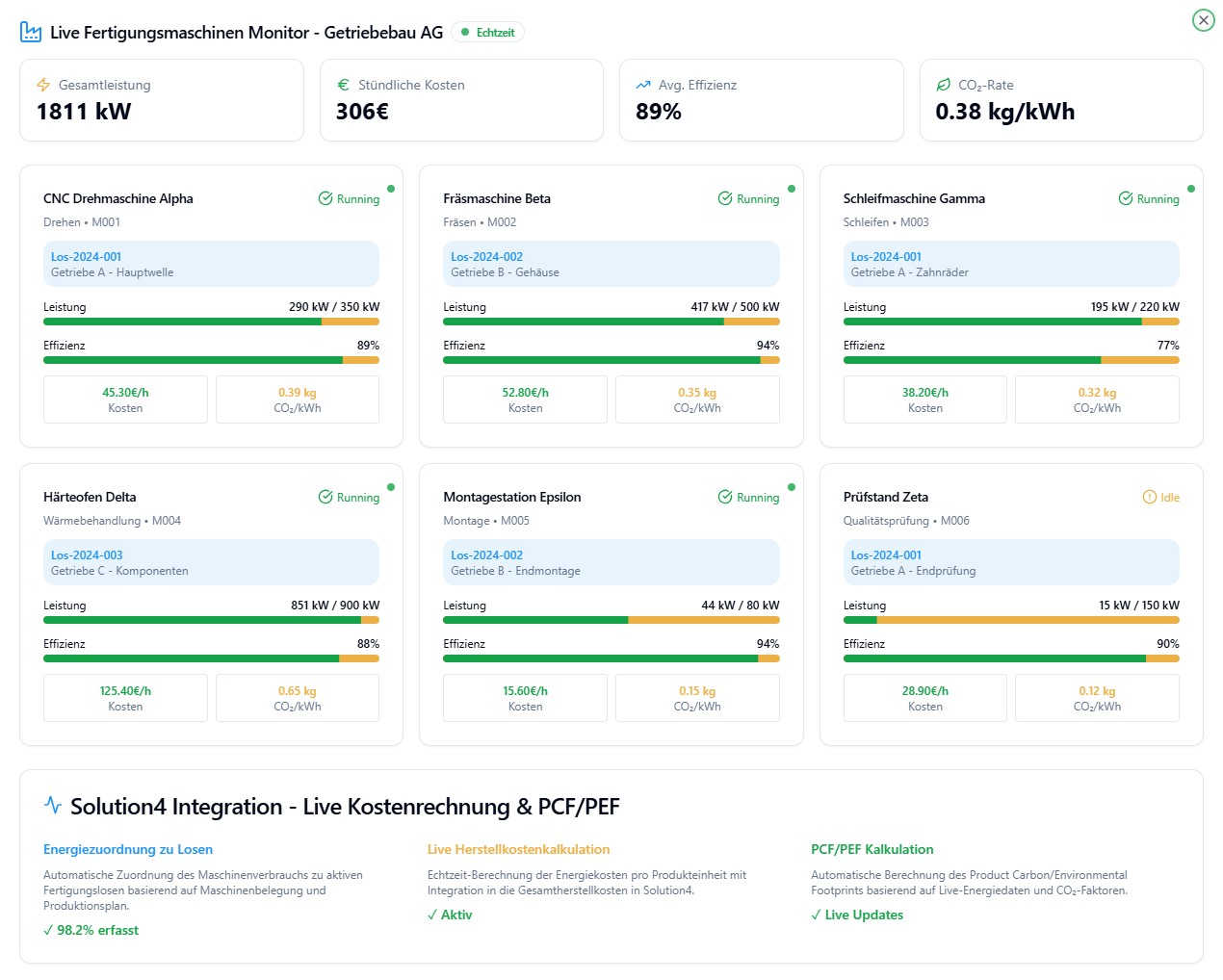Click the trend arrow icon for Avg. Effizienz
Image resolution: width=1223 pixels, height=980 pixels.
(x=643, y=85)
